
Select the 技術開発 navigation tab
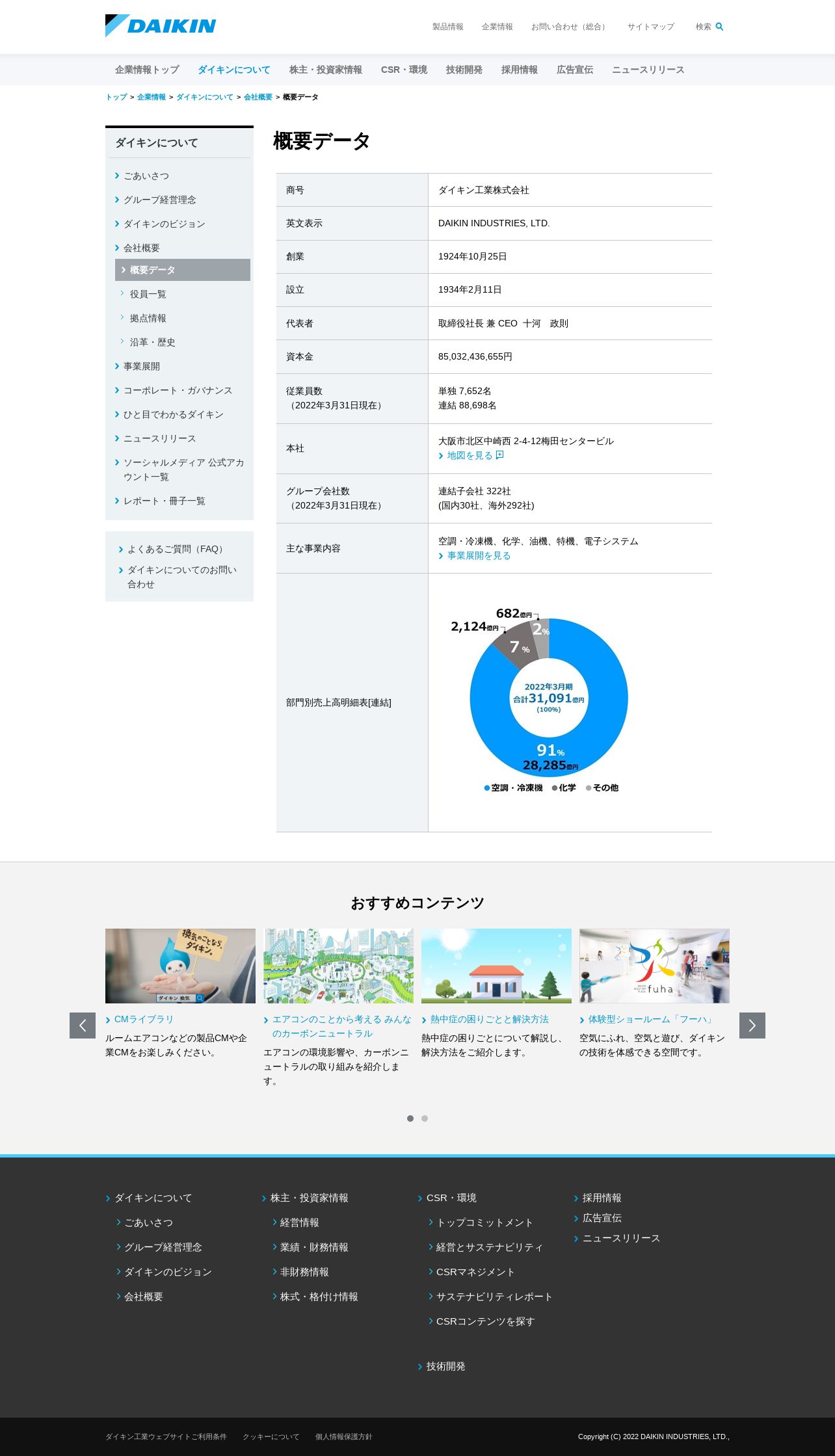[x=464, y=70]
